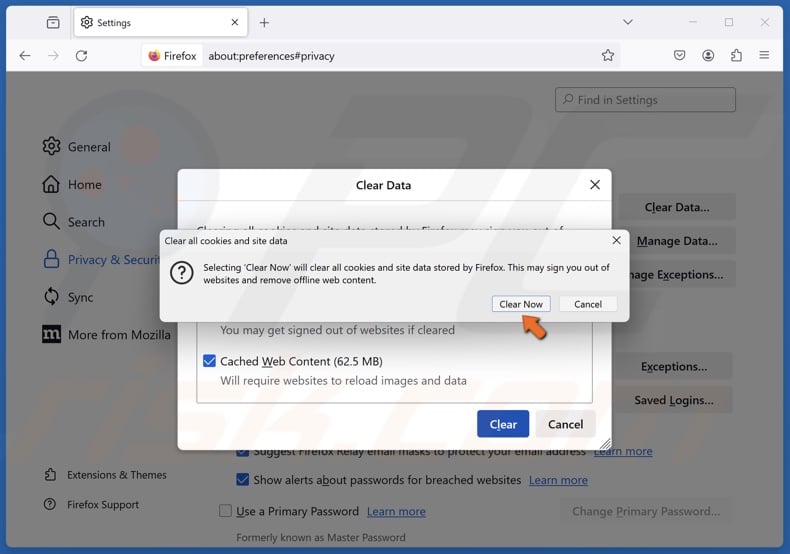This screenshot has height=554, width=790.
Task: Click the Find in Settings search box
Action: (x=645, y=100)
